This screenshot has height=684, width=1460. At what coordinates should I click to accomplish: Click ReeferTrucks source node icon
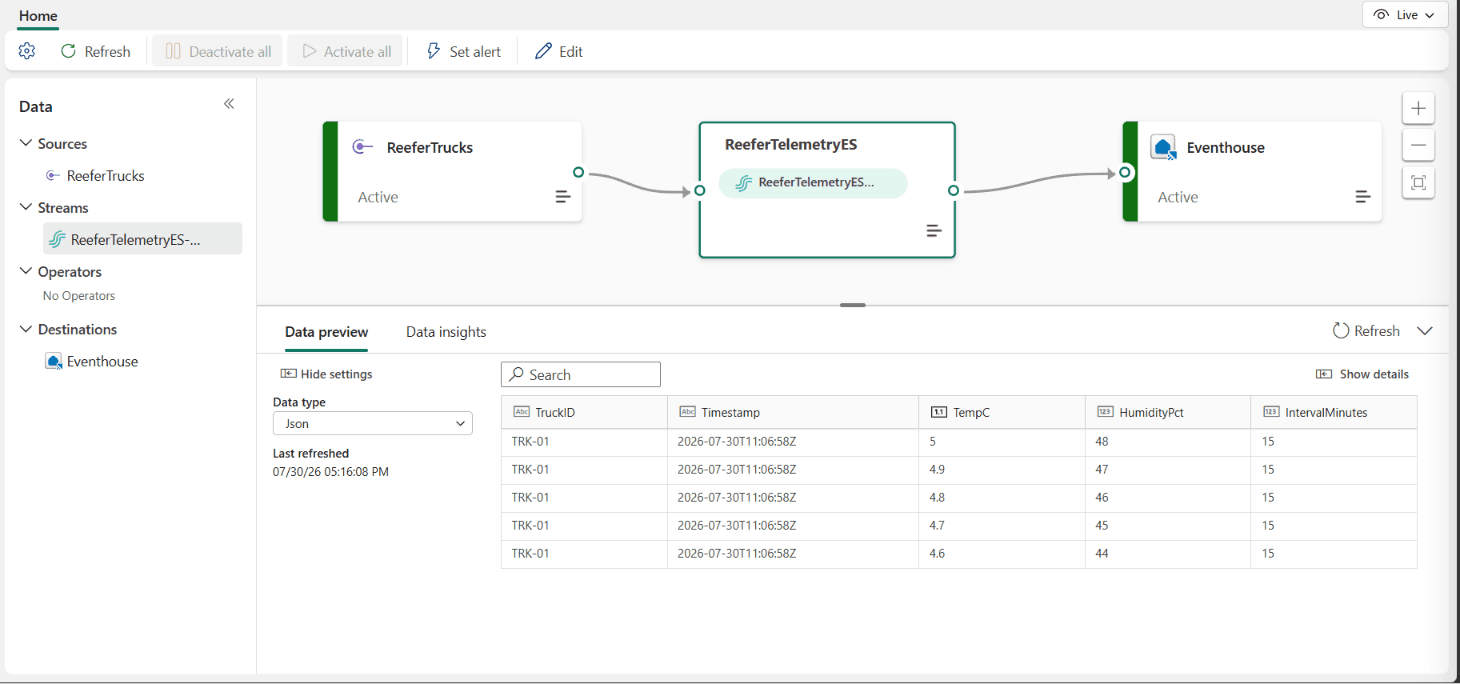tap(362, 147)
